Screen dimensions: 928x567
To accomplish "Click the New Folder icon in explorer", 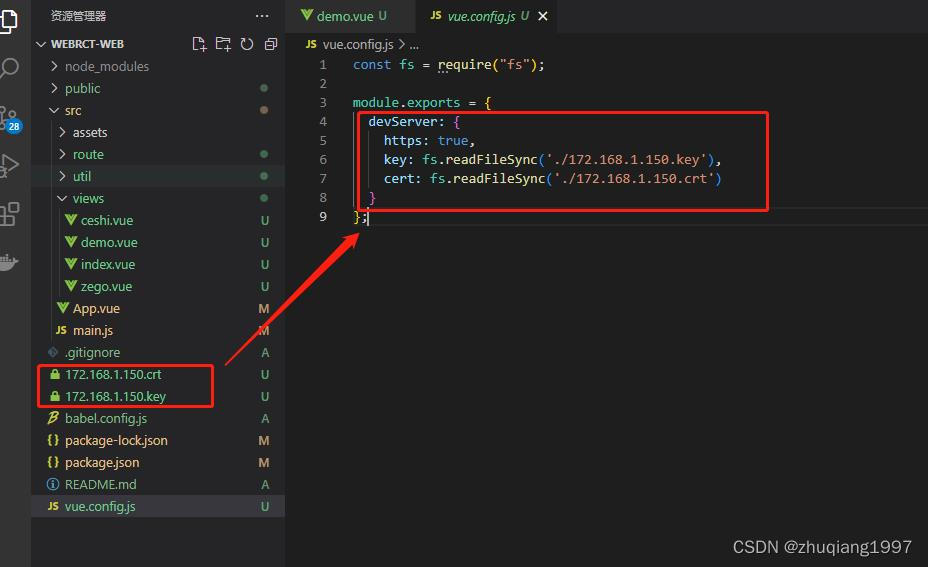I will (223, 44).
